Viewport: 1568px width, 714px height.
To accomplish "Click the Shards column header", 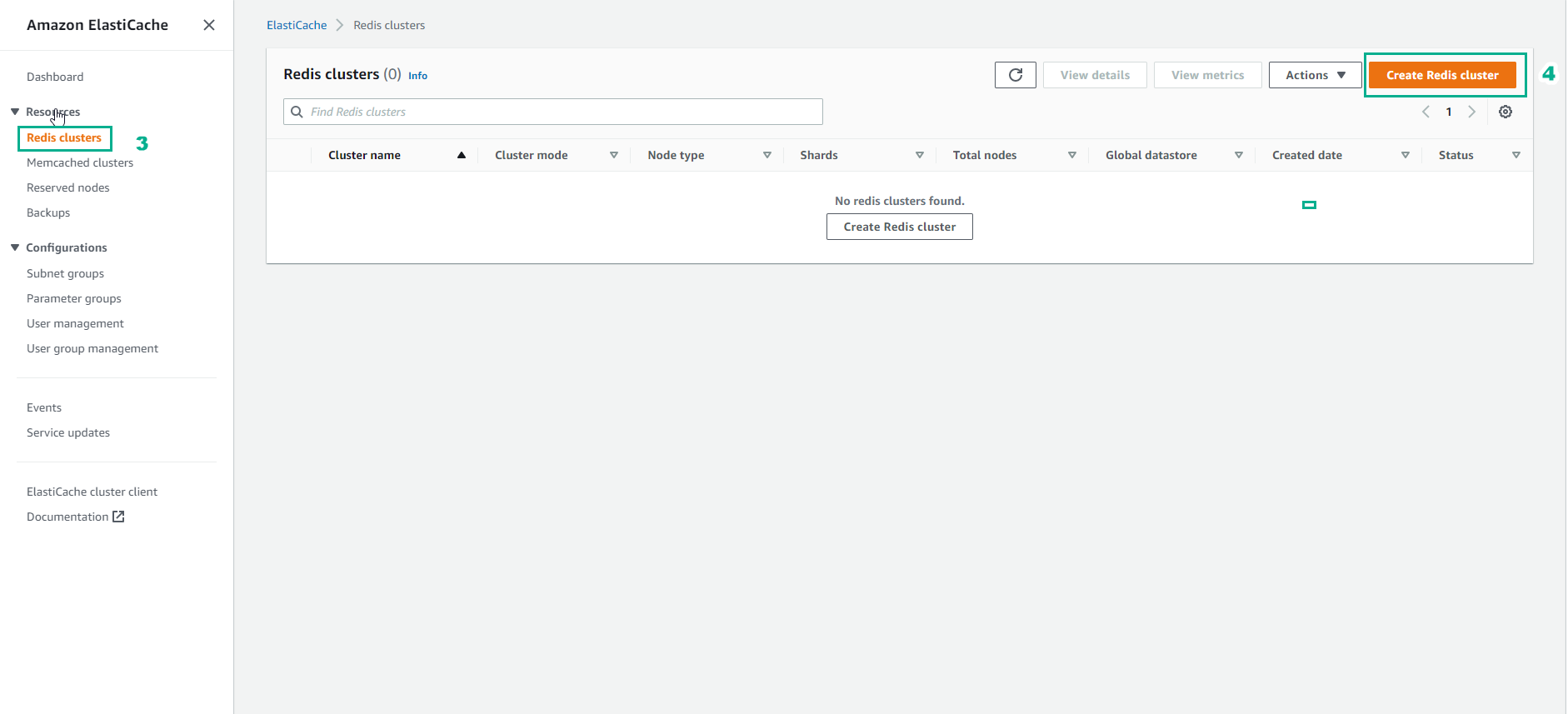I will (819, 155).
